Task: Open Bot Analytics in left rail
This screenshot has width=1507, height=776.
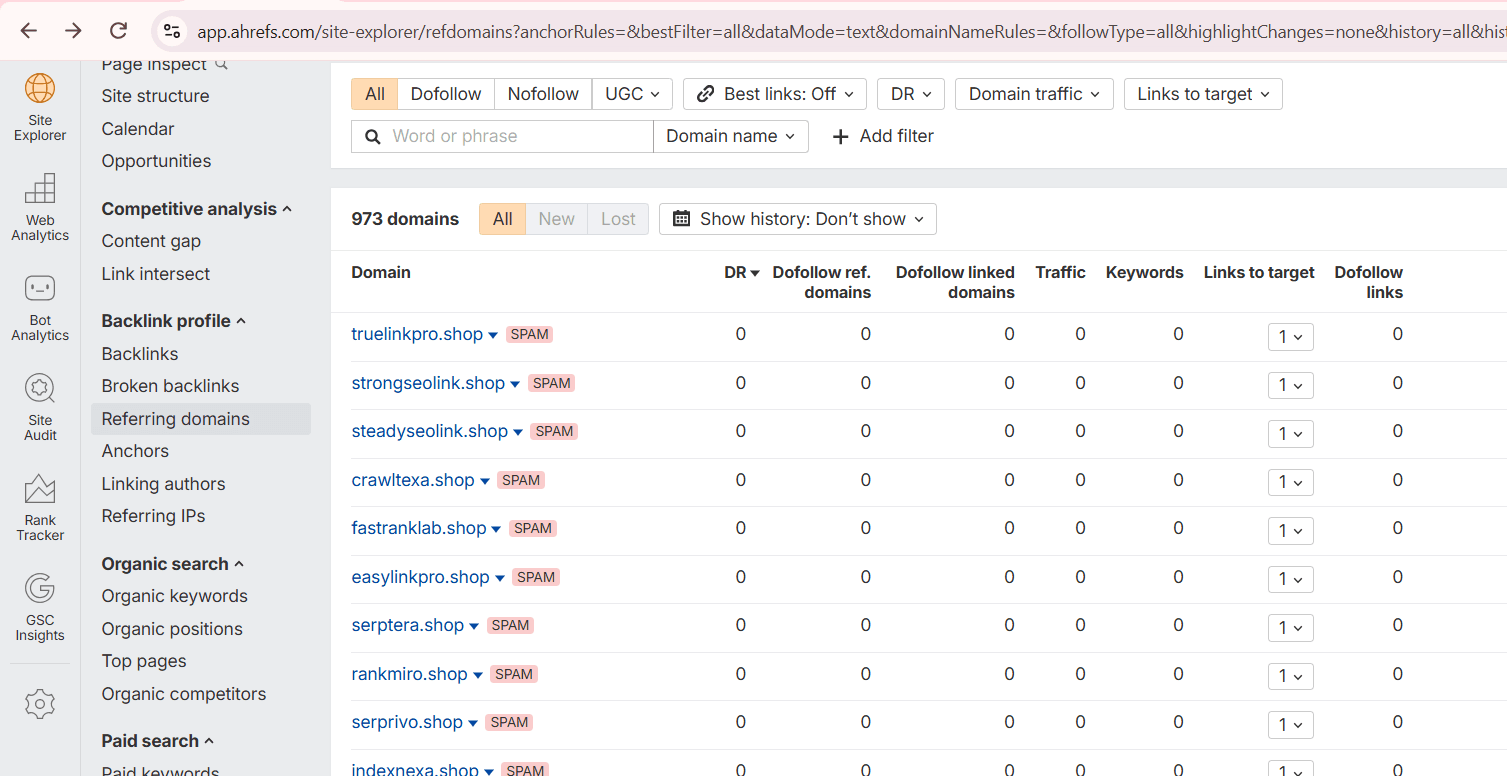Action: (40, 307)
